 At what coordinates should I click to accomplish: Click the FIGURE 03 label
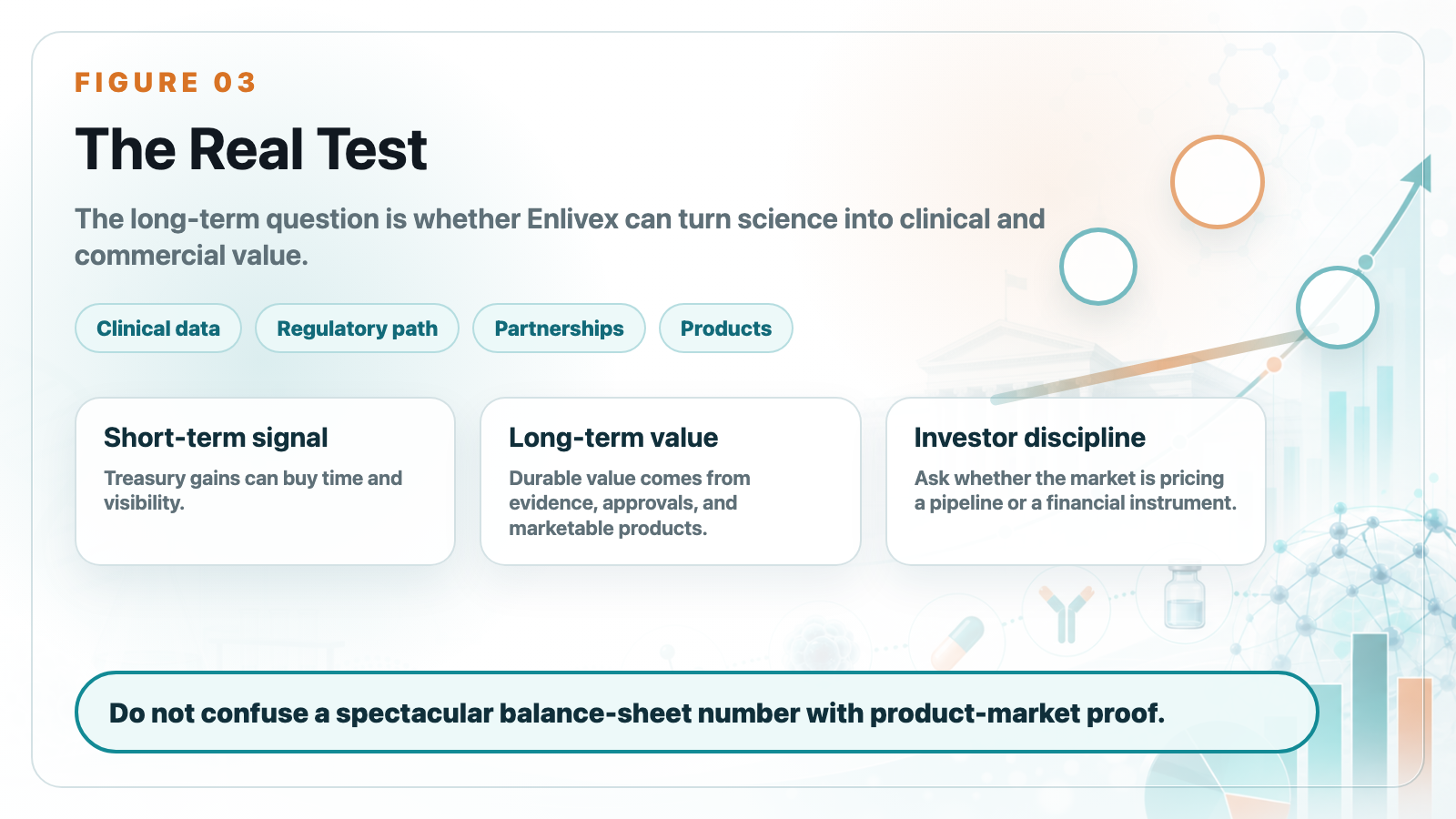[165, 83]
